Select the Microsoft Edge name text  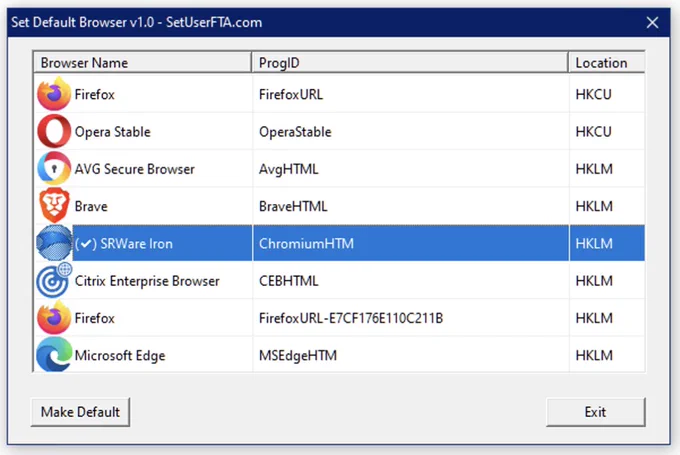120,356
